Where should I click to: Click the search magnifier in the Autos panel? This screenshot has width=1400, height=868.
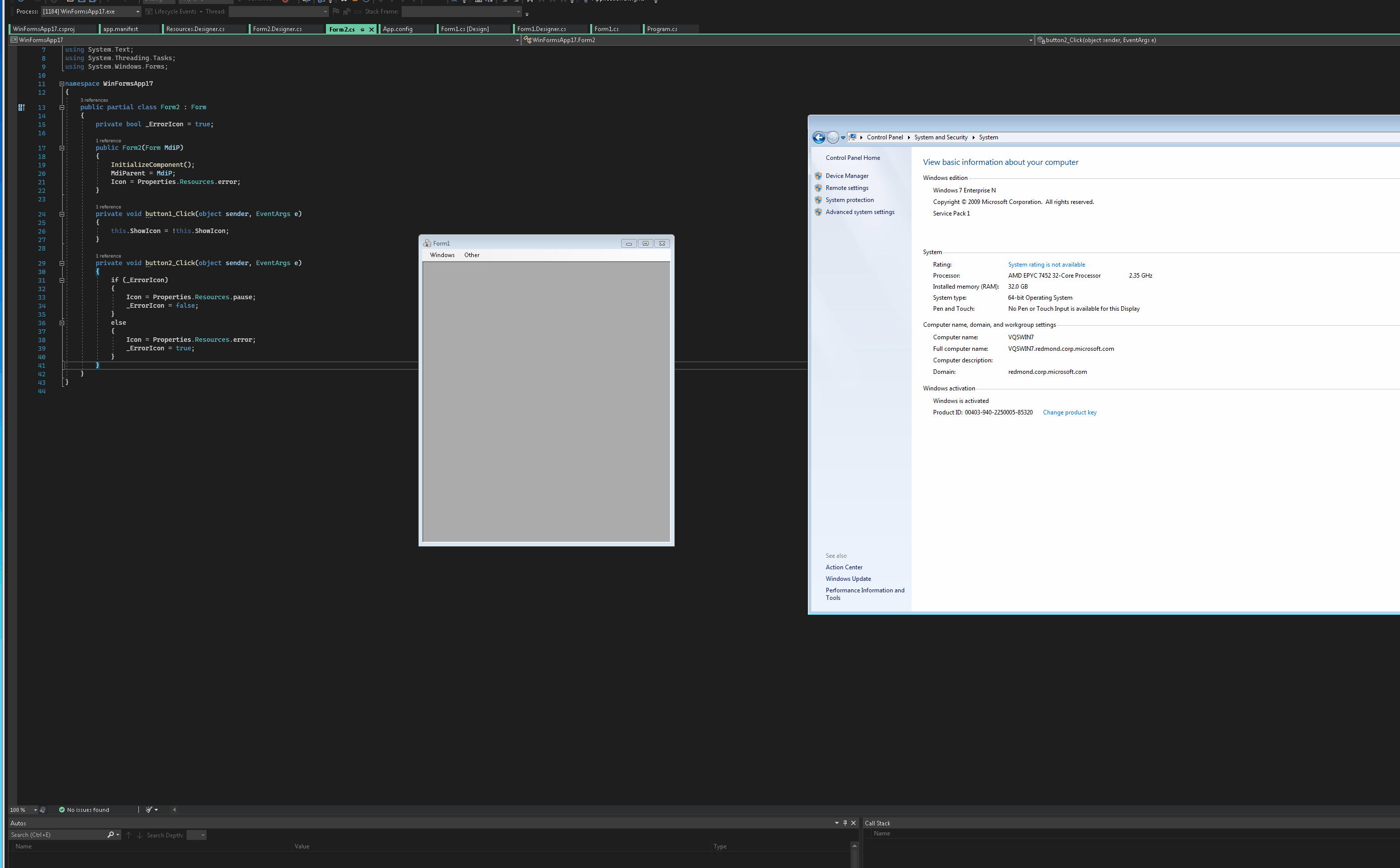[110, 835]
